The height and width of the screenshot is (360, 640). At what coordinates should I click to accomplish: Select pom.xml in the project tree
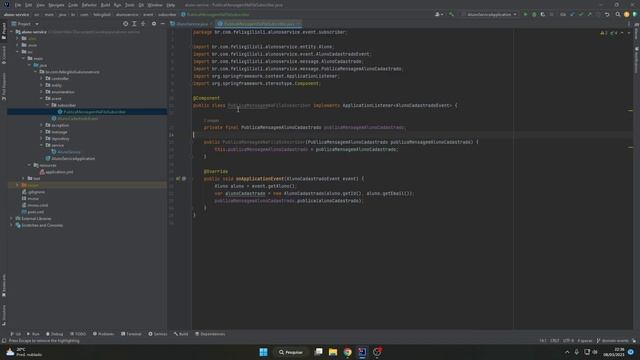[33, 212]
